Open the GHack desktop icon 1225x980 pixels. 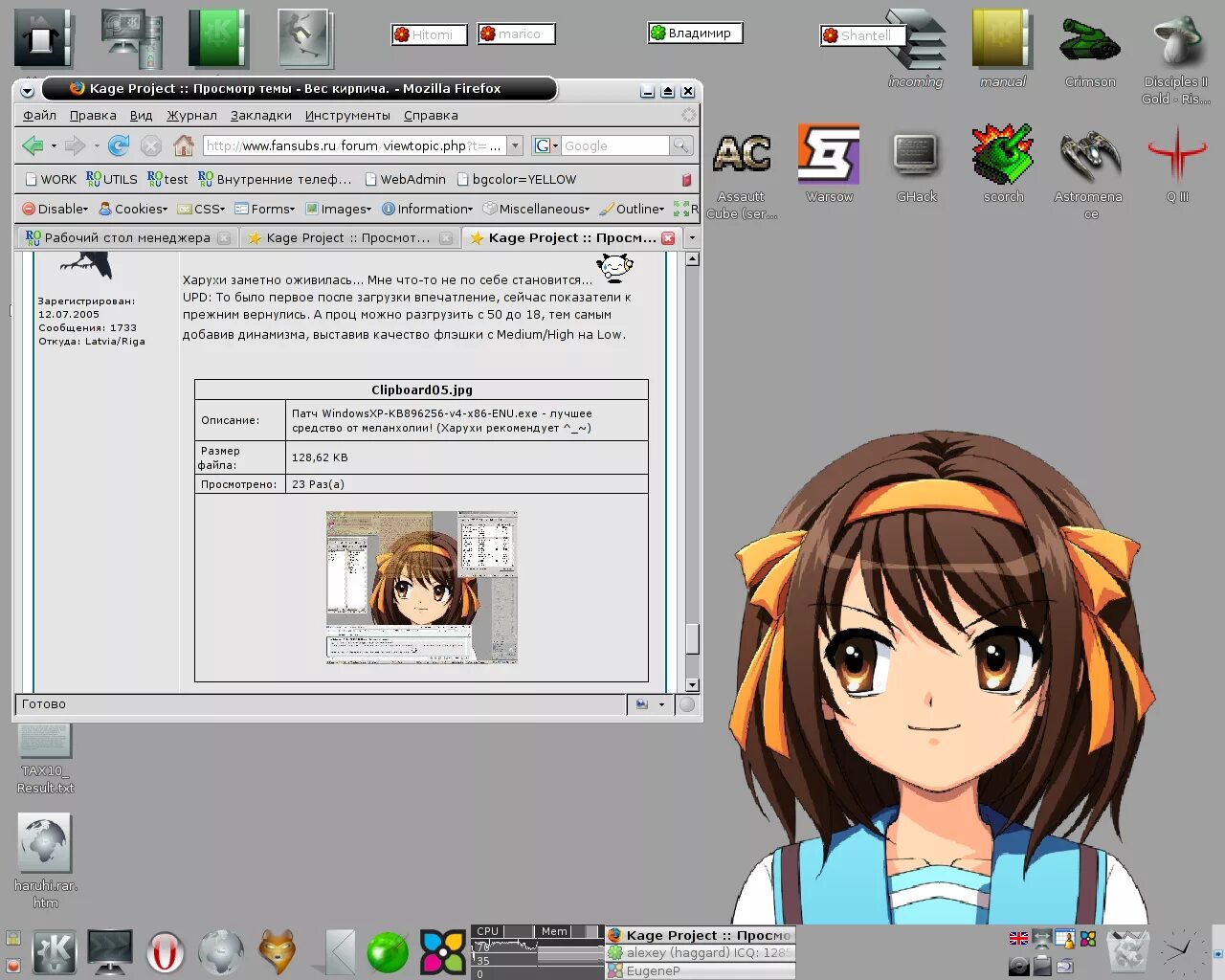click(916, 154)
